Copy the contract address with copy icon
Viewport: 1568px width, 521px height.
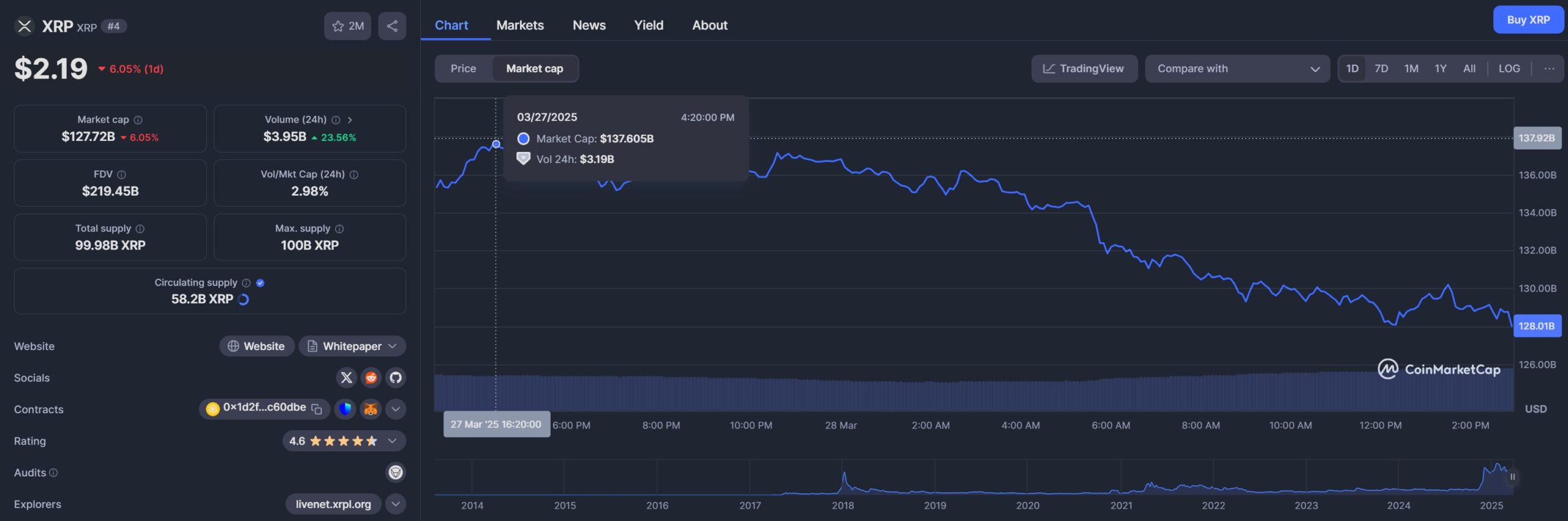point(317,409)
